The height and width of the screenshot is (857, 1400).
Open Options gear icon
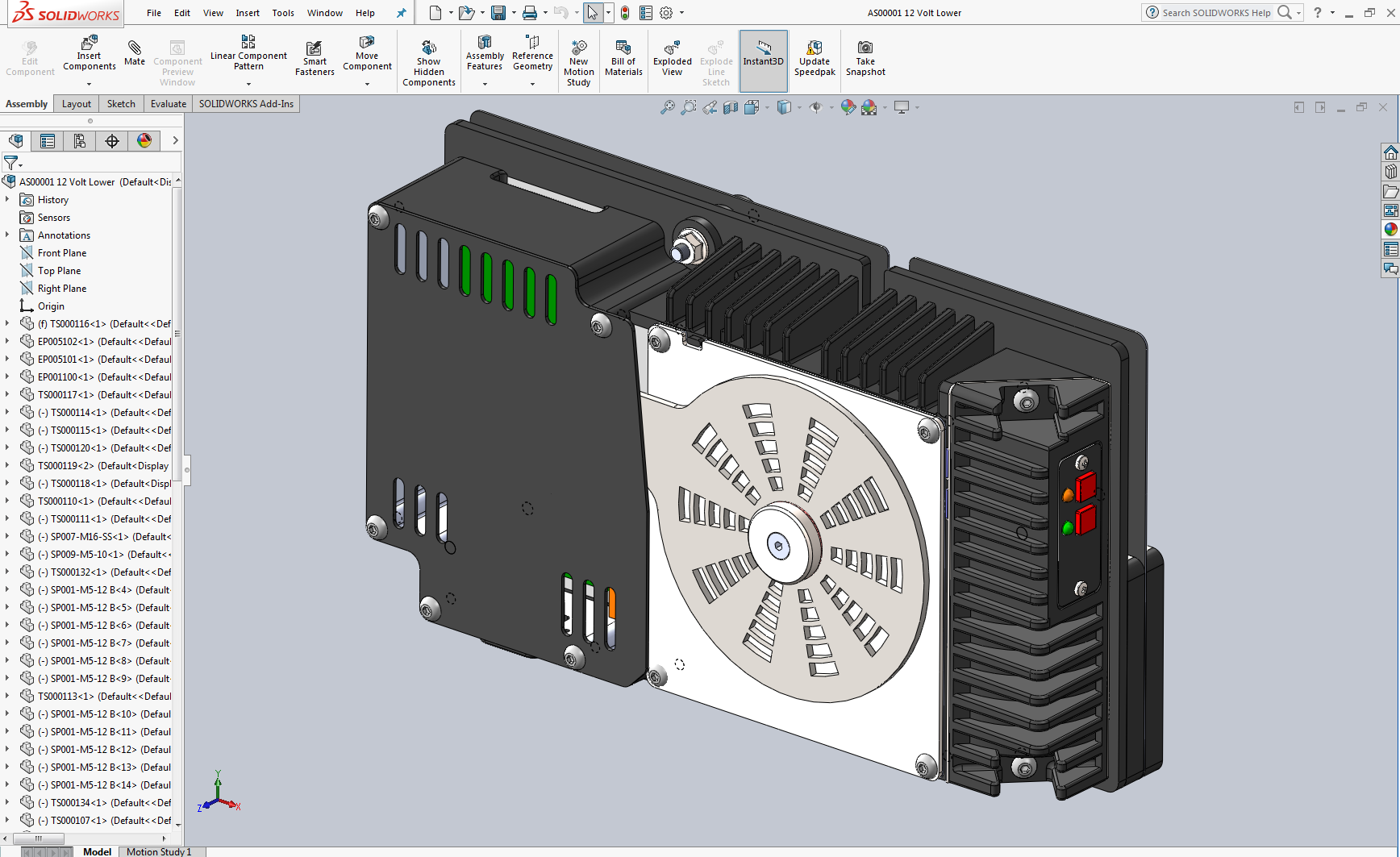click(666, 13)
